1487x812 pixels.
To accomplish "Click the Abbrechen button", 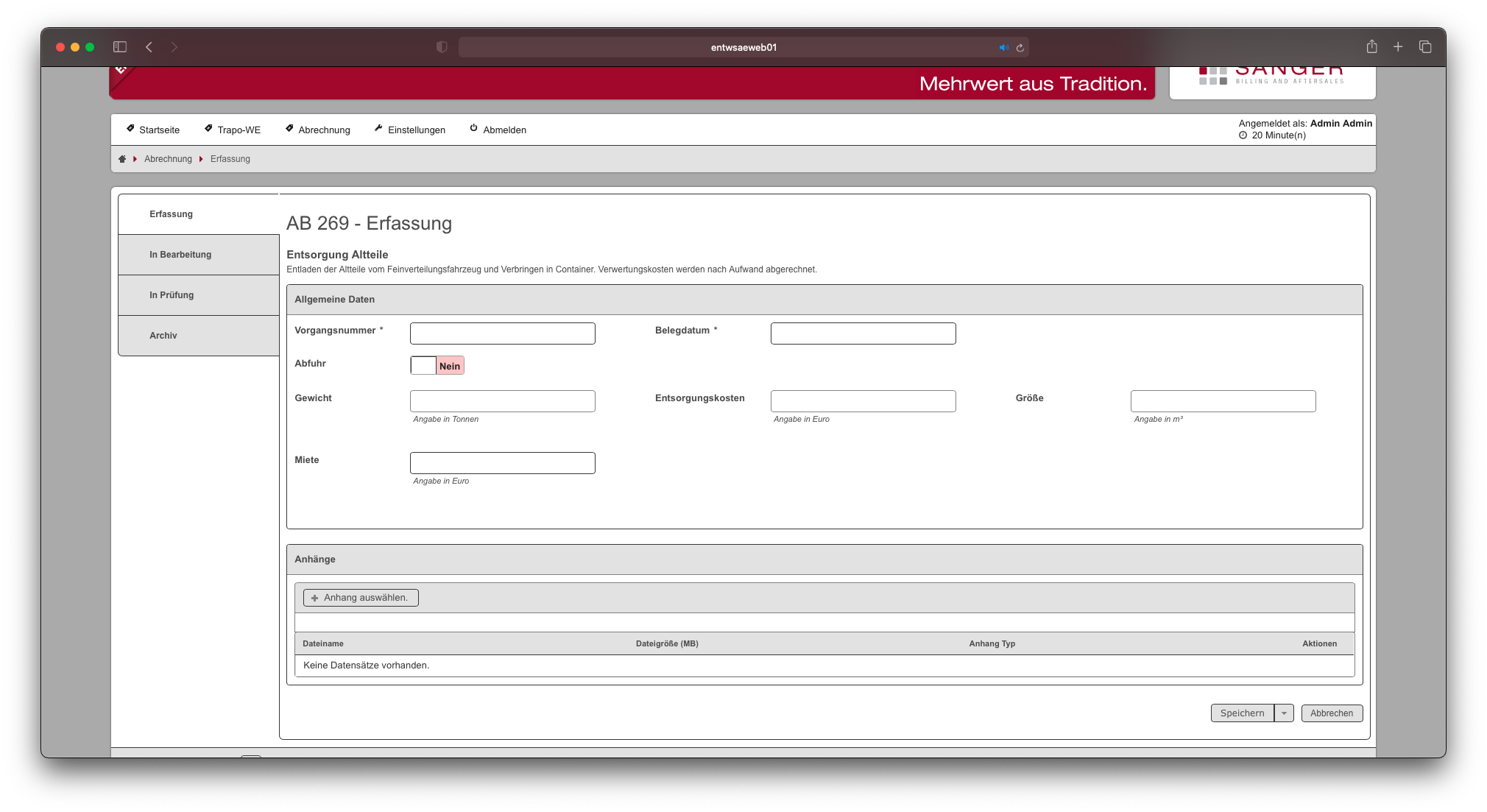I will point(1332,713).
